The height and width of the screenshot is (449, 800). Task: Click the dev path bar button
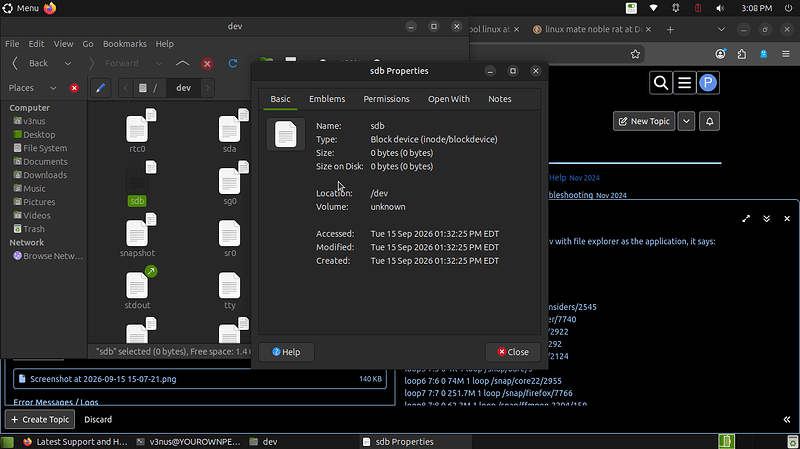tap(184, 88)
